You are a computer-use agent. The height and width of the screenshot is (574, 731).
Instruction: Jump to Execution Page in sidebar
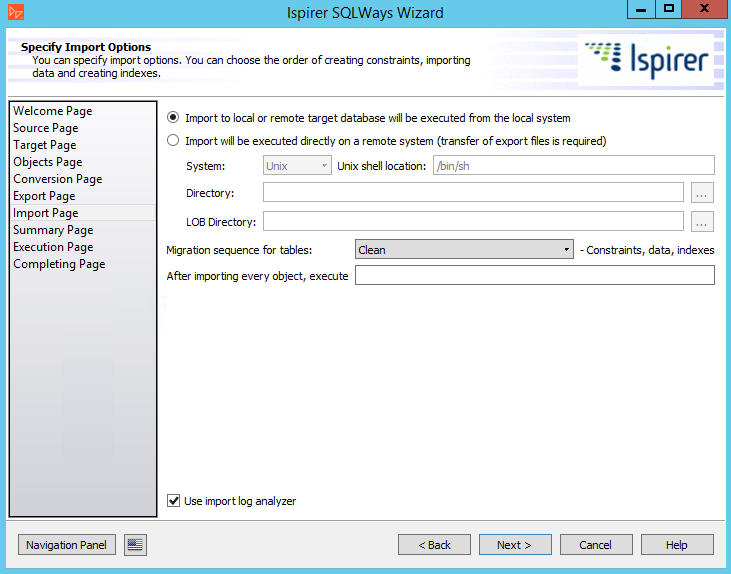(x=53, y=247)
